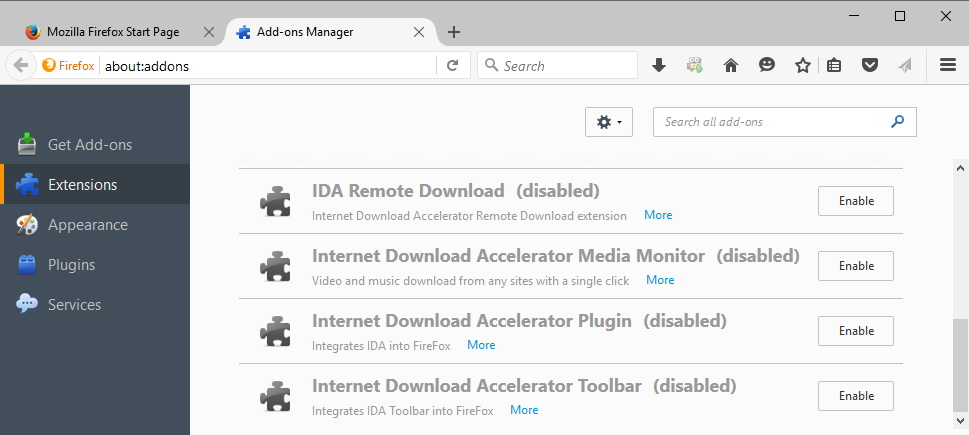Viewport: 969px width, 435px height.
Task: Focus the about:addons address bar
Action: 269,65
